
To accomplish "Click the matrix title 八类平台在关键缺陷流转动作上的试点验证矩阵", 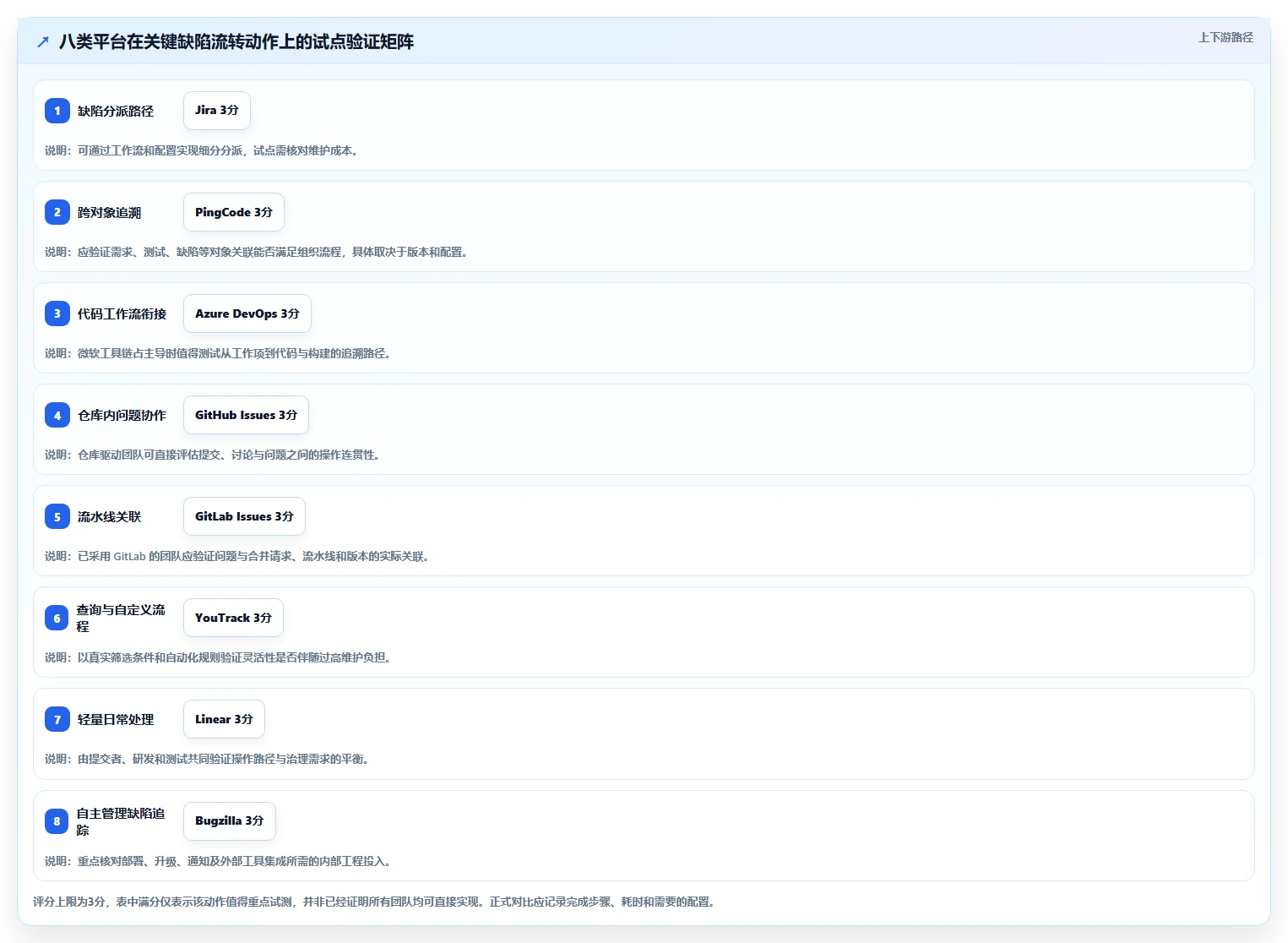I will tap(236, 41).
